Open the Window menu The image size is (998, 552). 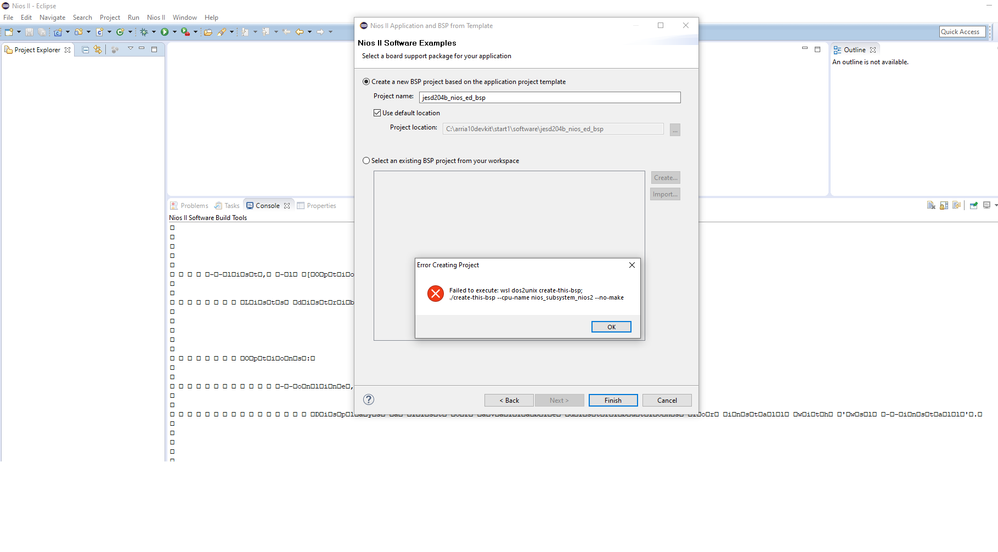[x=185, y=18]
